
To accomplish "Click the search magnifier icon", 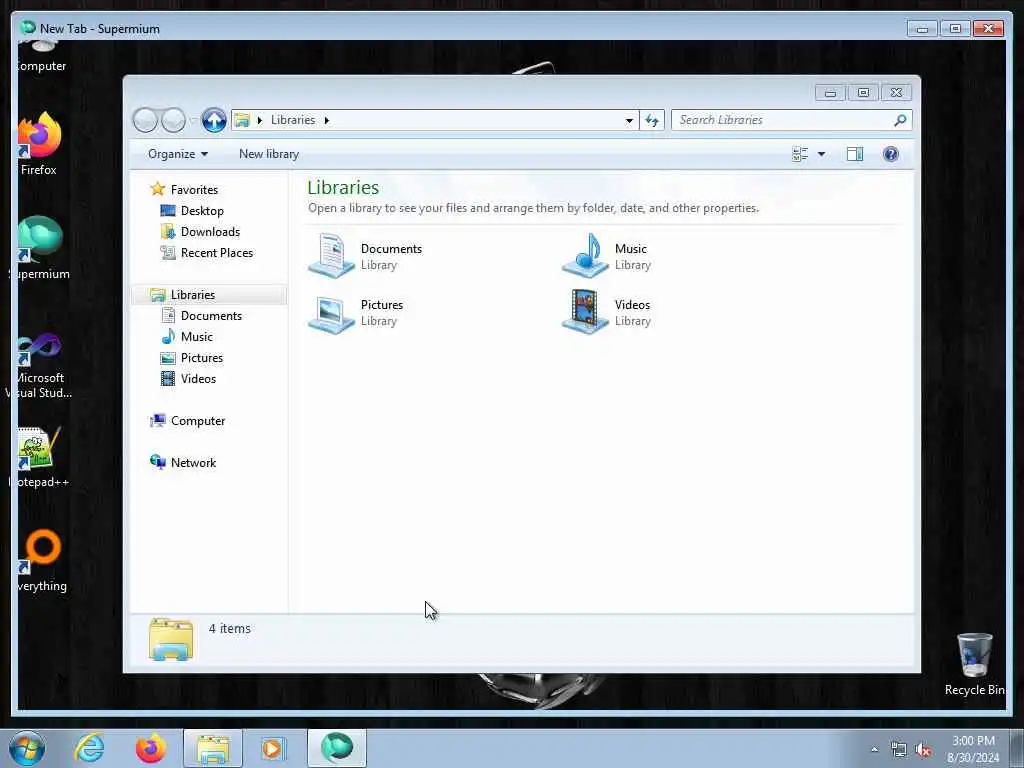I will [900, 120].
